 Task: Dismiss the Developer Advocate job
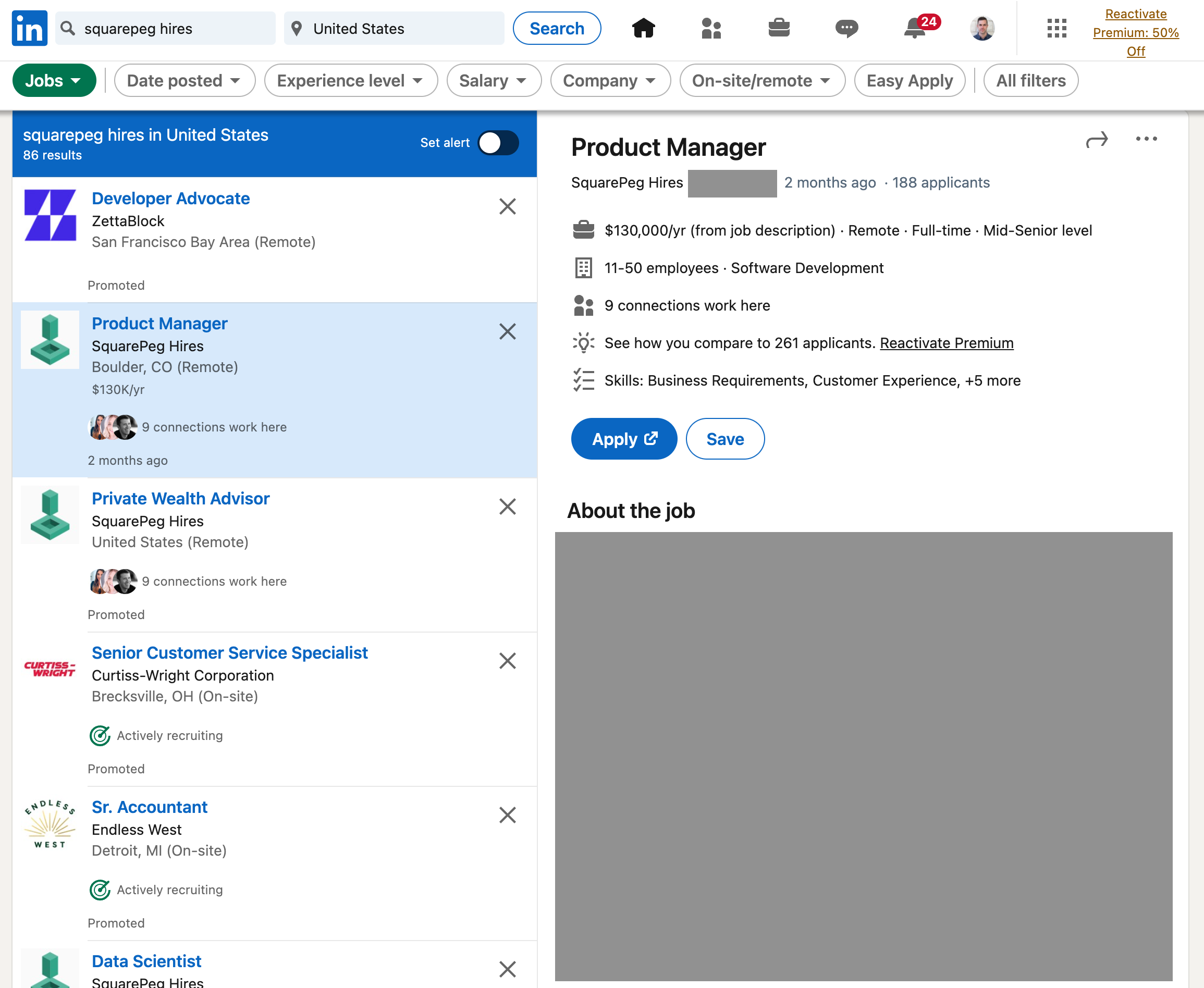507,206
